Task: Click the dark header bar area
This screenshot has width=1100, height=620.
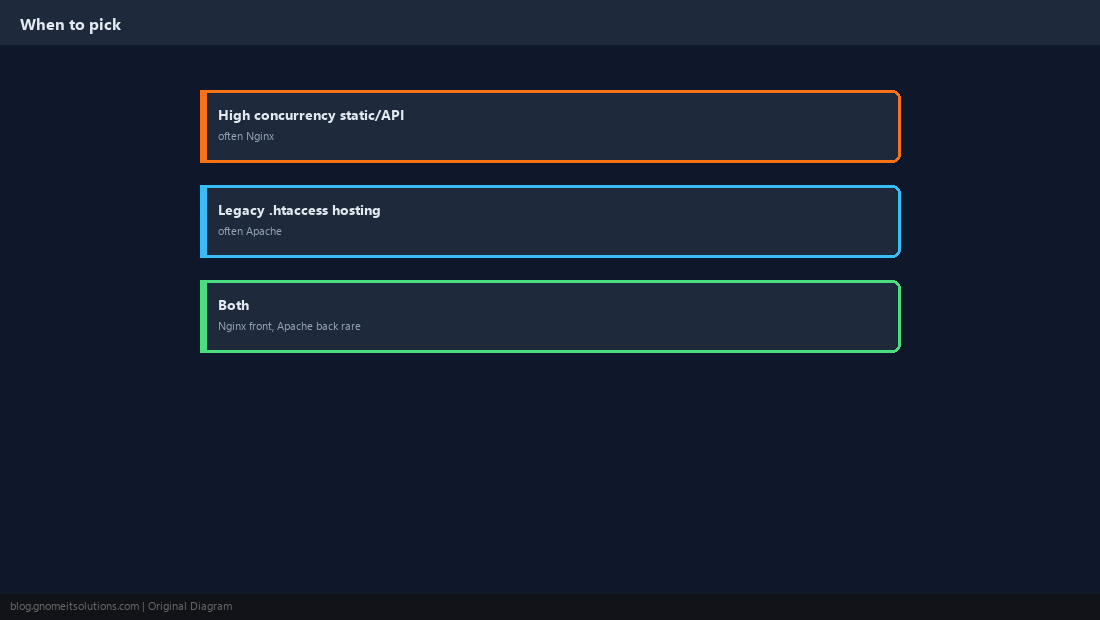Action: click(x=550, y=22)
